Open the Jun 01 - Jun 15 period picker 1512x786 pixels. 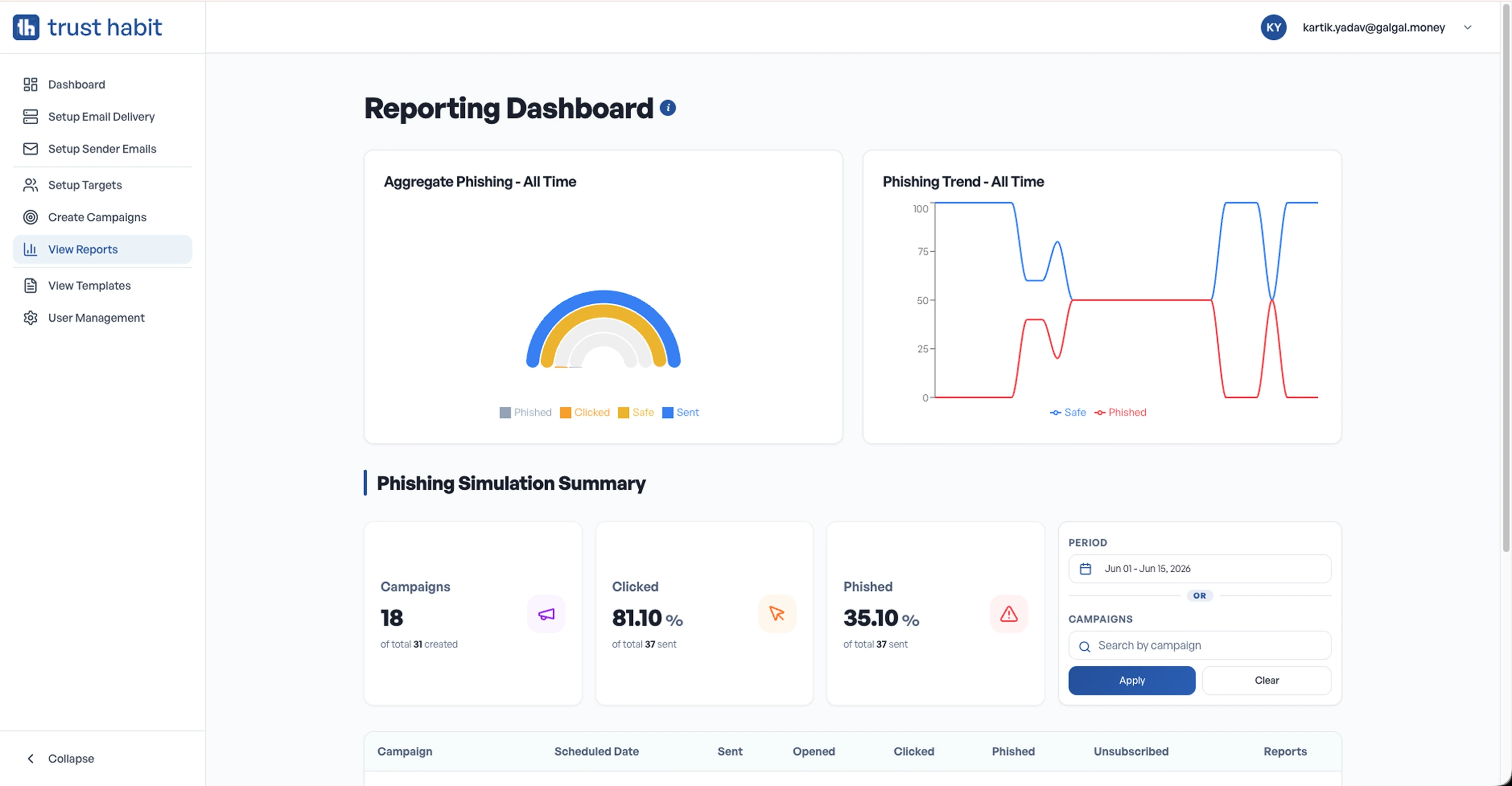1199,569
